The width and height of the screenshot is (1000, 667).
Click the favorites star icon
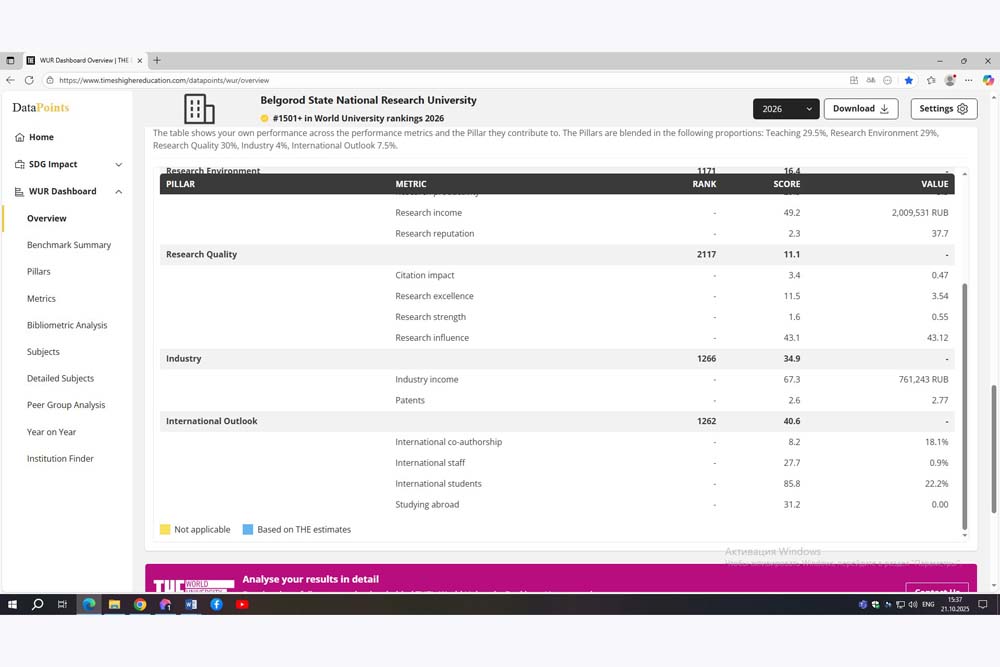pyautogui.click(x=909, y=80)
